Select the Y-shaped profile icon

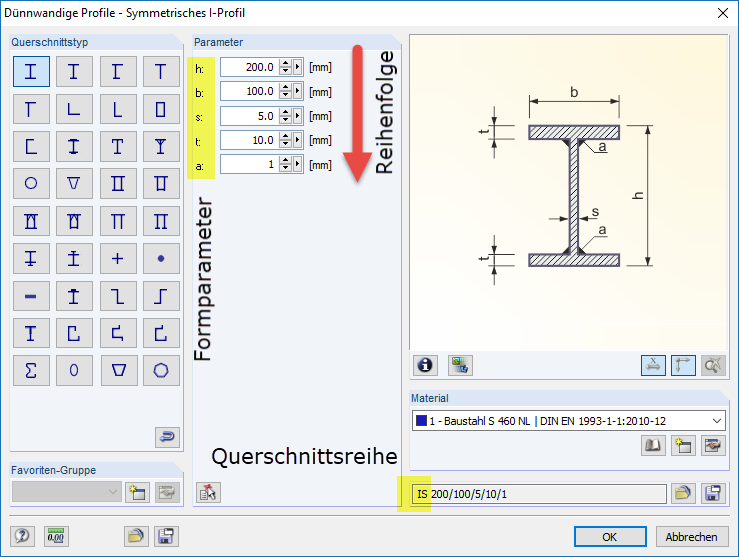point(161,146)
